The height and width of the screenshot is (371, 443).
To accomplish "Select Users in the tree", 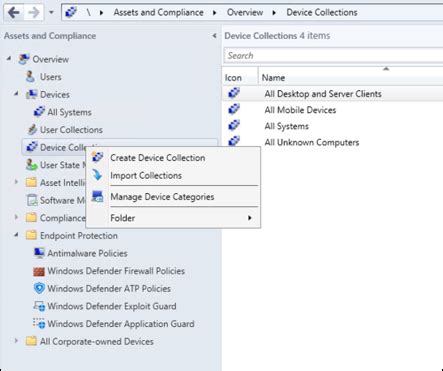I will coord(51,77).
